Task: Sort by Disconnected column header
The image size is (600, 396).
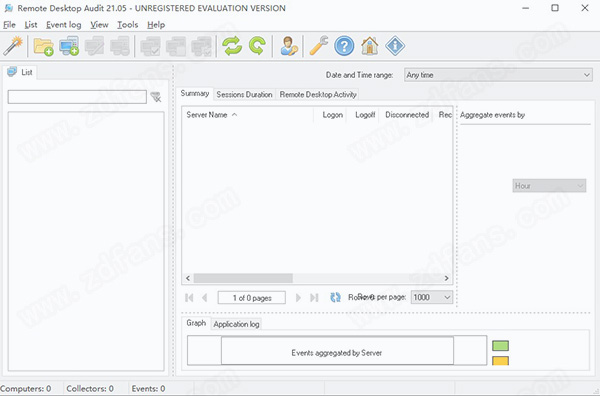Action: (406, 115)
